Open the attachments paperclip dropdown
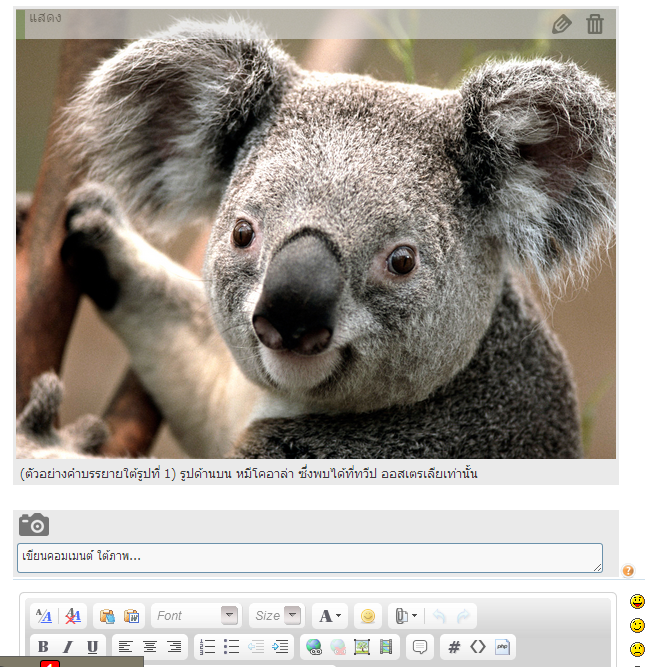Image resolution: width=645 pixels, height=667 pixels. coord(406,616)
